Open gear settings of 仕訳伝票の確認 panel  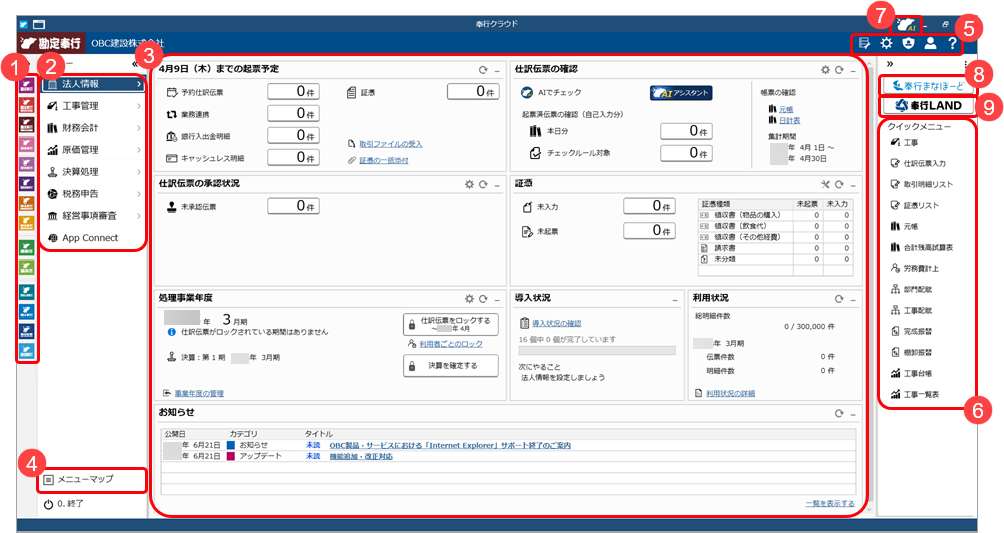(x=825, y=70)
